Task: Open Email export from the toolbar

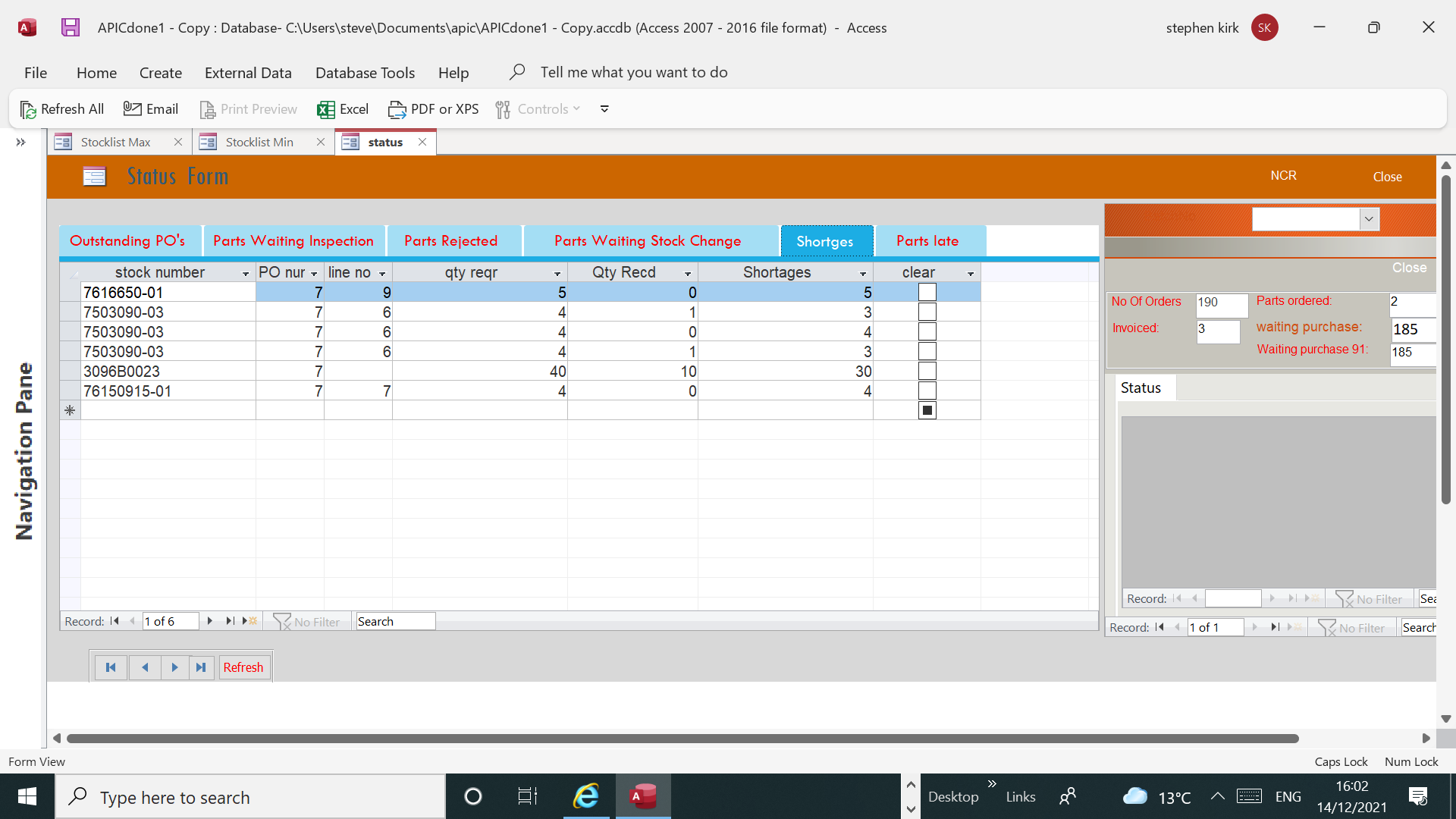Action: click(x=151, y=109)
